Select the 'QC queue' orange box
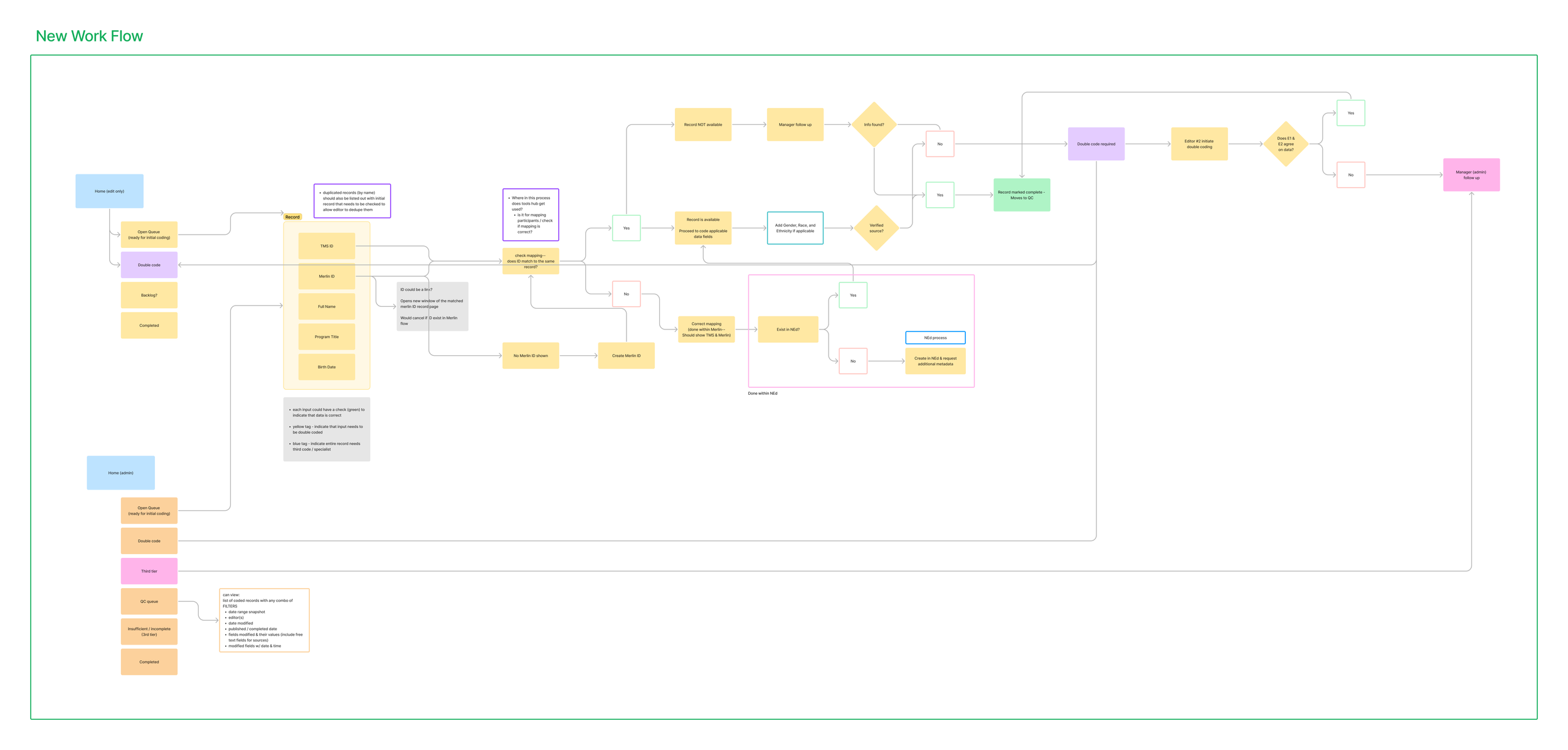 [x=149, y=601]
